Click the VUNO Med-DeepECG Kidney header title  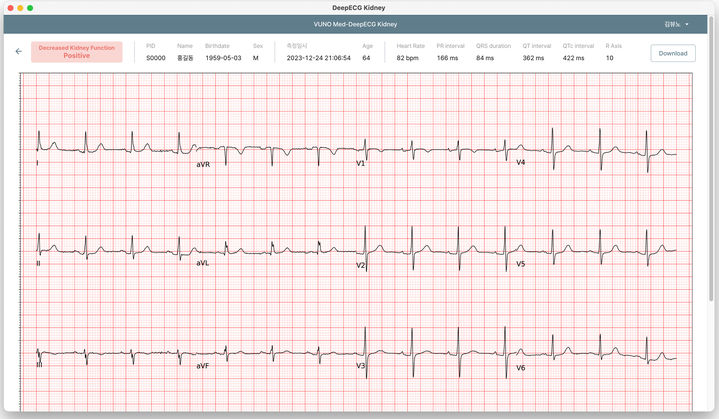tap(359, 23)
